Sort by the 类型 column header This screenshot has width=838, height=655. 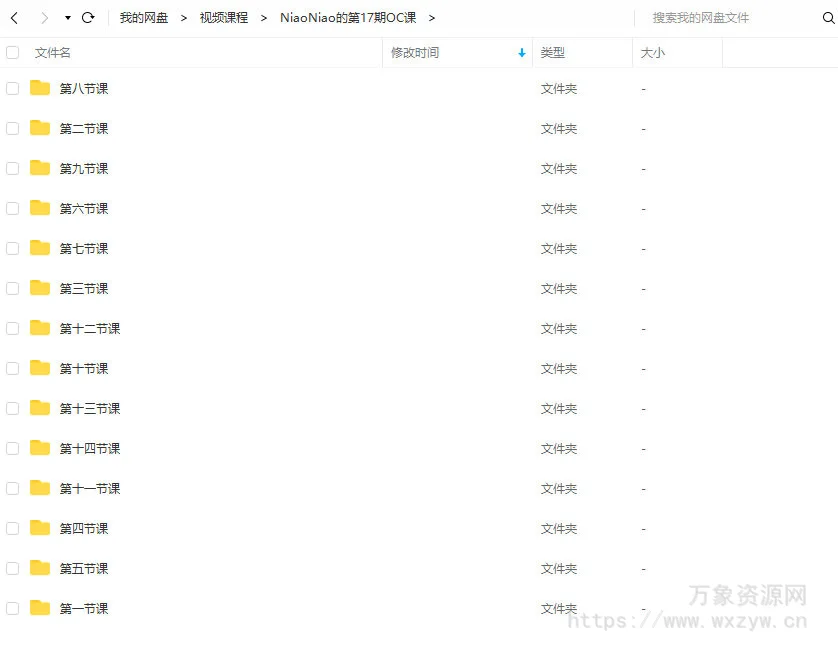[x=553, y=53]
